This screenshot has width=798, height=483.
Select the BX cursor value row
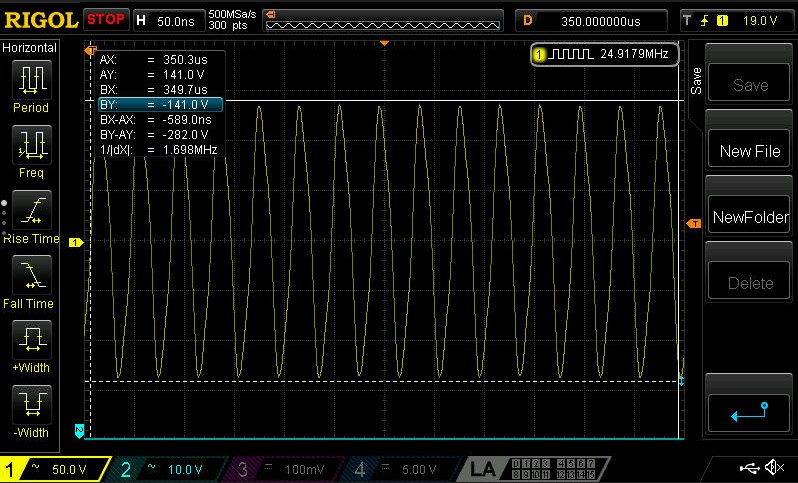[x=160, y=90]
